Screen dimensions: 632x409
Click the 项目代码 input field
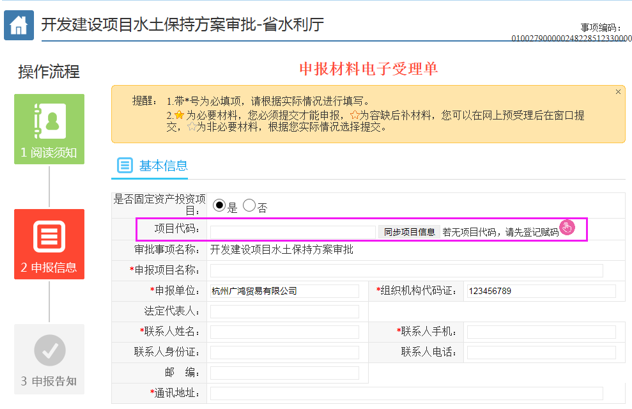(x=292, y=231)
